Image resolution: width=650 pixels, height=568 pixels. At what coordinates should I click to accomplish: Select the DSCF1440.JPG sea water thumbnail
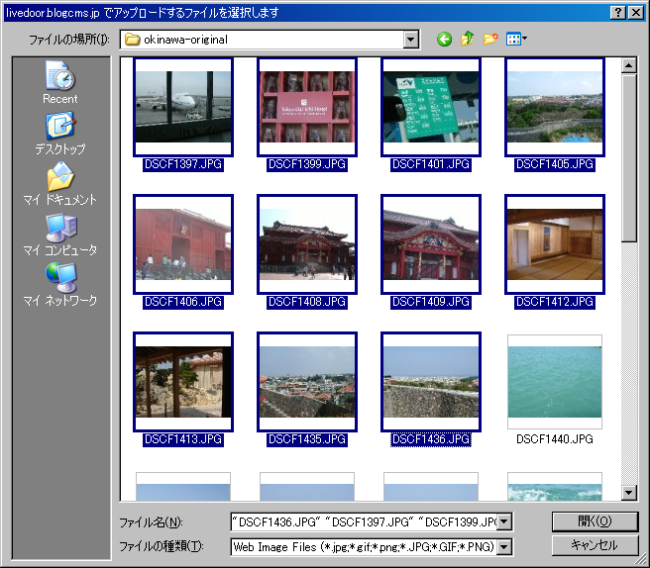[555, 382]
